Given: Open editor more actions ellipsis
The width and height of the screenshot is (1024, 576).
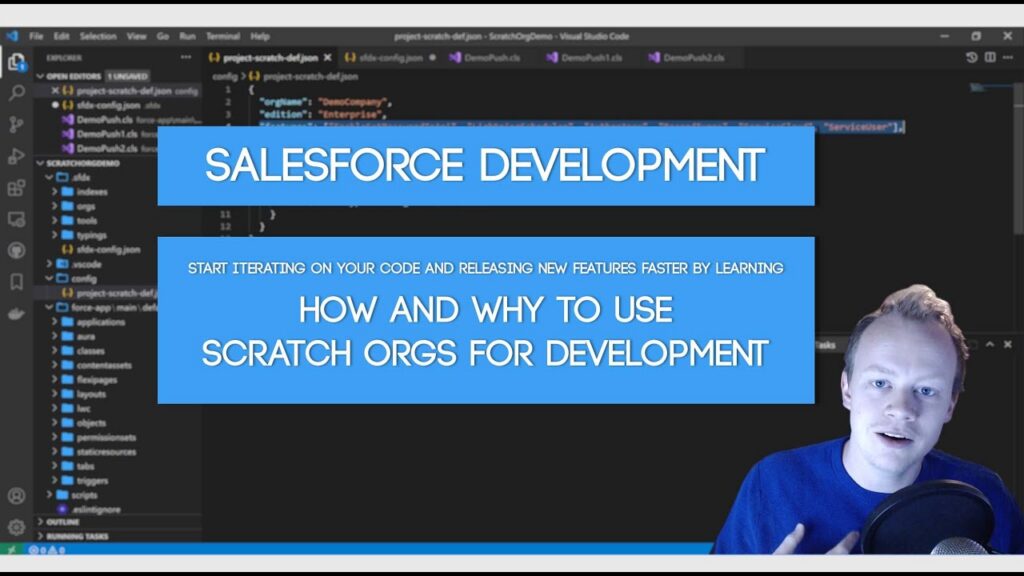Looking at the screenshot, I should [x=1008, y=57].
